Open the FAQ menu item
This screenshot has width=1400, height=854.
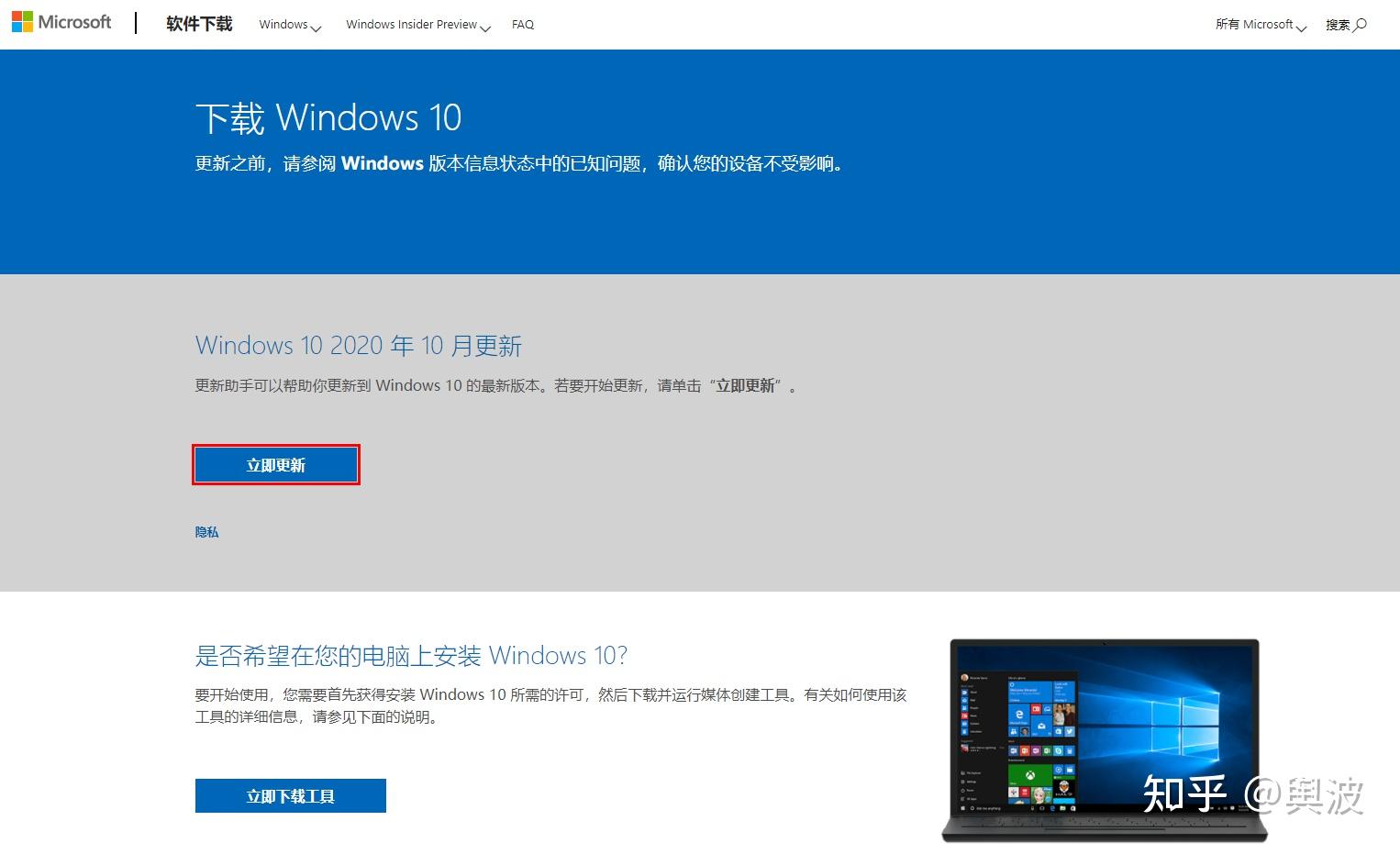(x=523, y=25)
